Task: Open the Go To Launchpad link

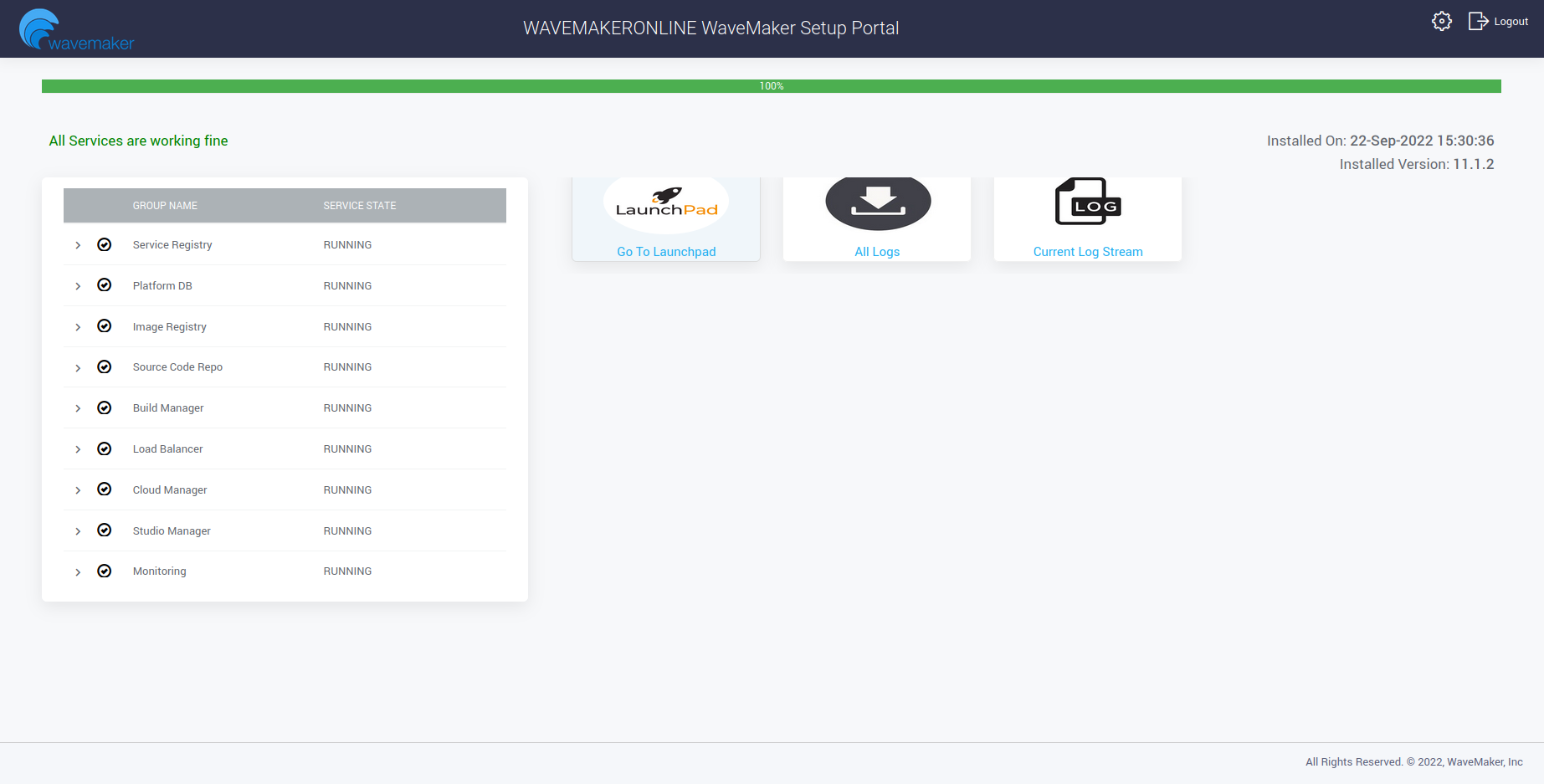Action: 666,252
